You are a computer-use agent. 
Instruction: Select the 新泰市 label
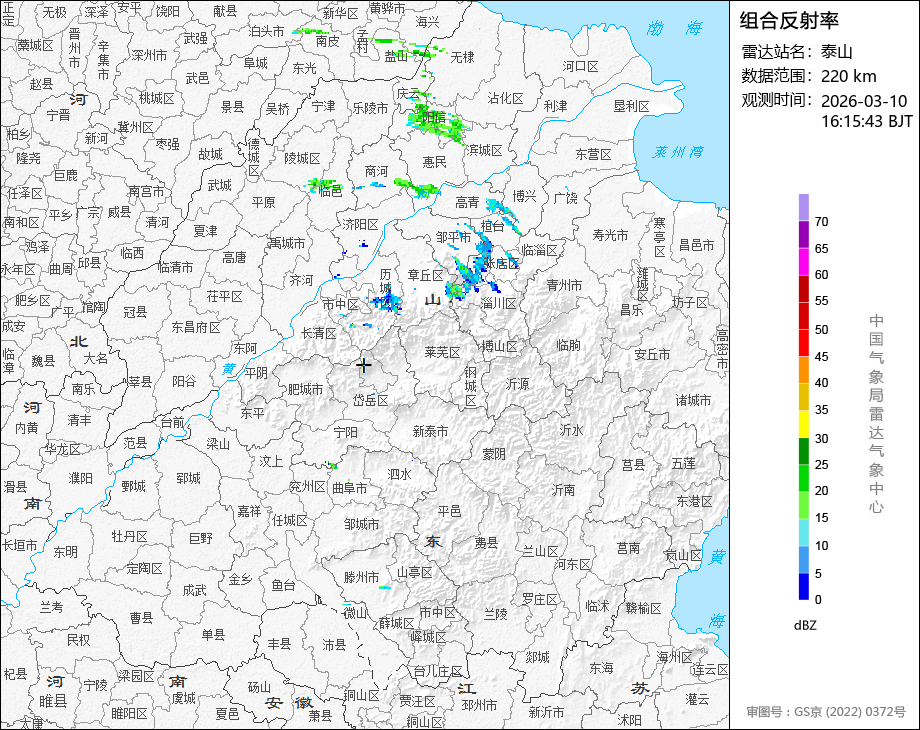[x=430, y=431]
